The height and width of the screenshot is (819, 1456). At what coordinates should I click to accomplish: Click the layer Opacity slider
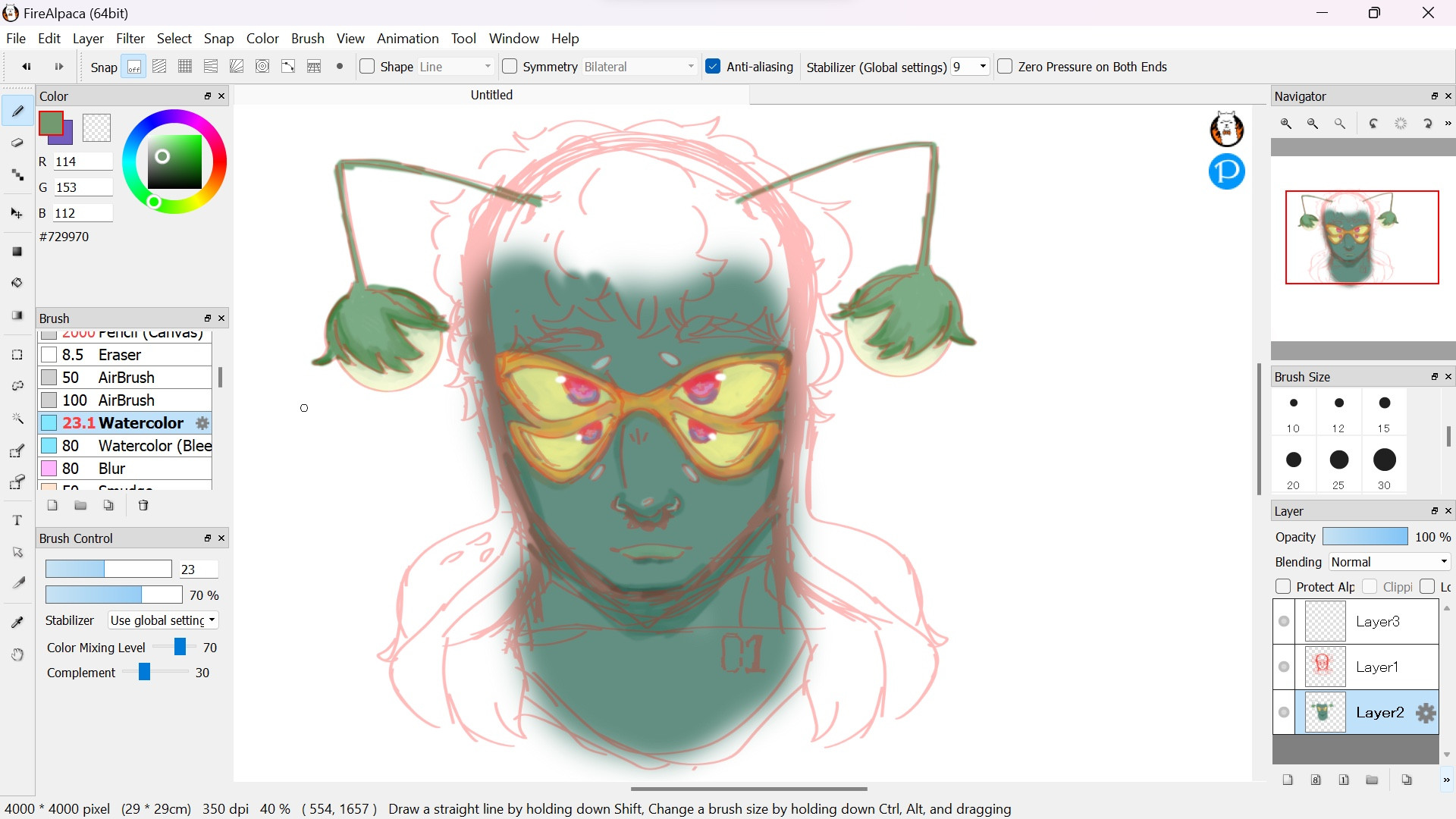[x=1365, y=537]
